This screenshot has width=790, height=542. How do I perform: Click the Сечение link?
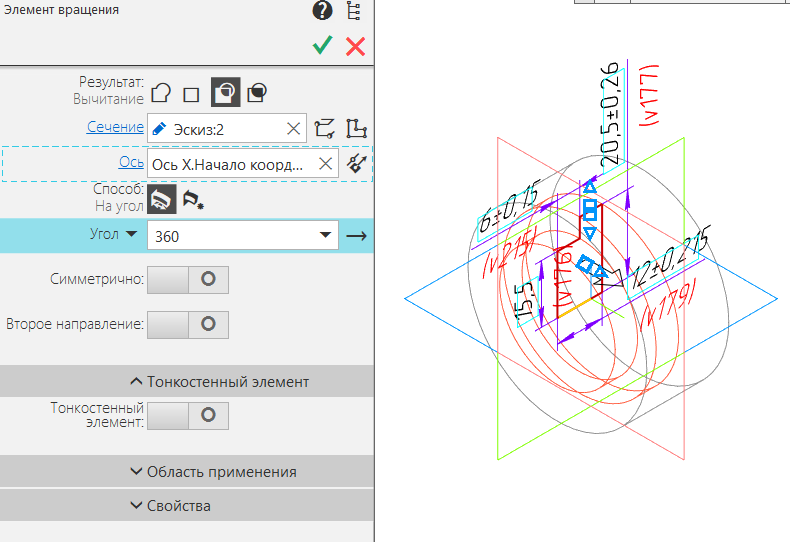pos(115,127)
